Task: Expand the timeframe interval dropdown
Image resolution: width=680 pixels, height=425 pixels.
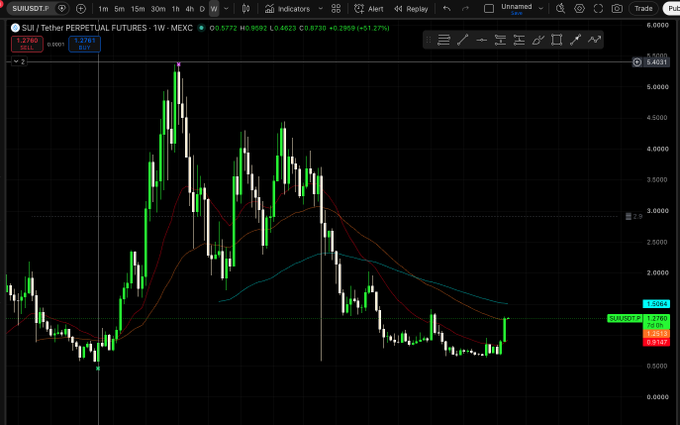Action: (x=226, y=9)
